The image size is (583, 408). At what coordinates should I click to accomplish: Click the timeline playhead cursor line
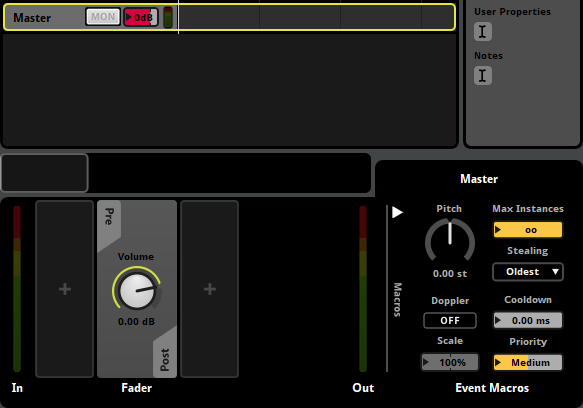tap(178, 17)
